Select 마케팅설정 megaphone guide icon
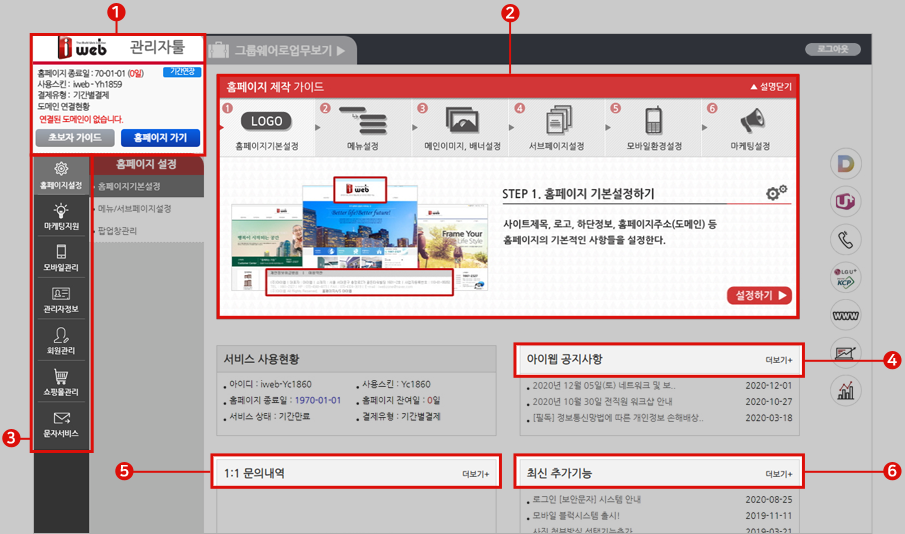This screenshot has height=534, width=905. (751, 120)
